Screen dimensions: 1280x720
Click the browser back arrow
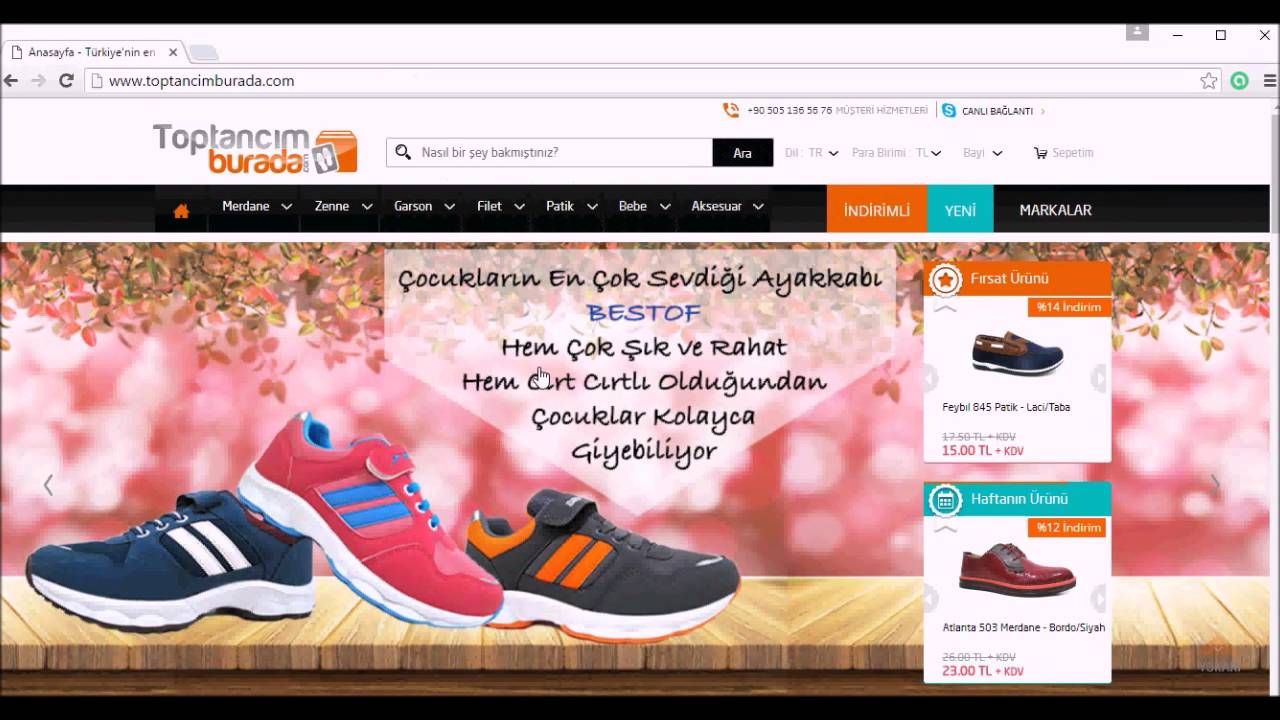coord(11,81)
